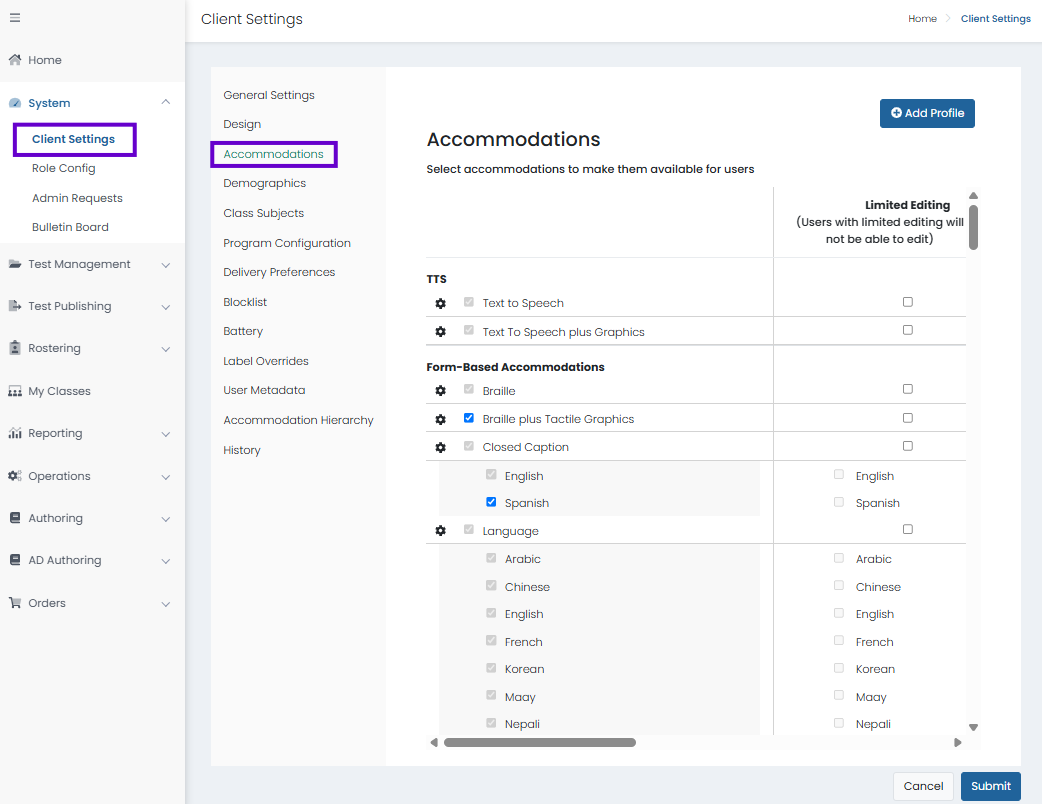Image resolution: width=1042 pixels, height=804 pixels.
Task: Open Class Subjects section
Action: point(263,213)
